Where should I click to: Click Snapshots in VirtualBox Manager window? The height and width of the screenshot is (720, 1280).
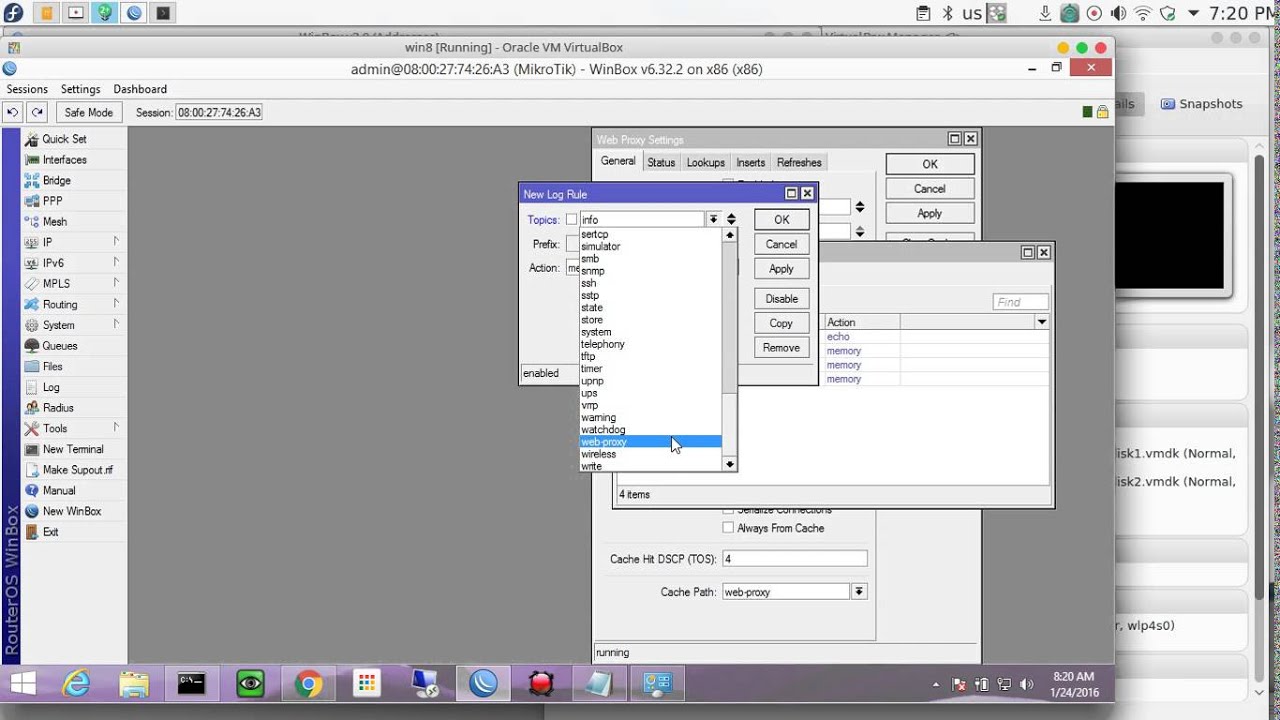1201,104
